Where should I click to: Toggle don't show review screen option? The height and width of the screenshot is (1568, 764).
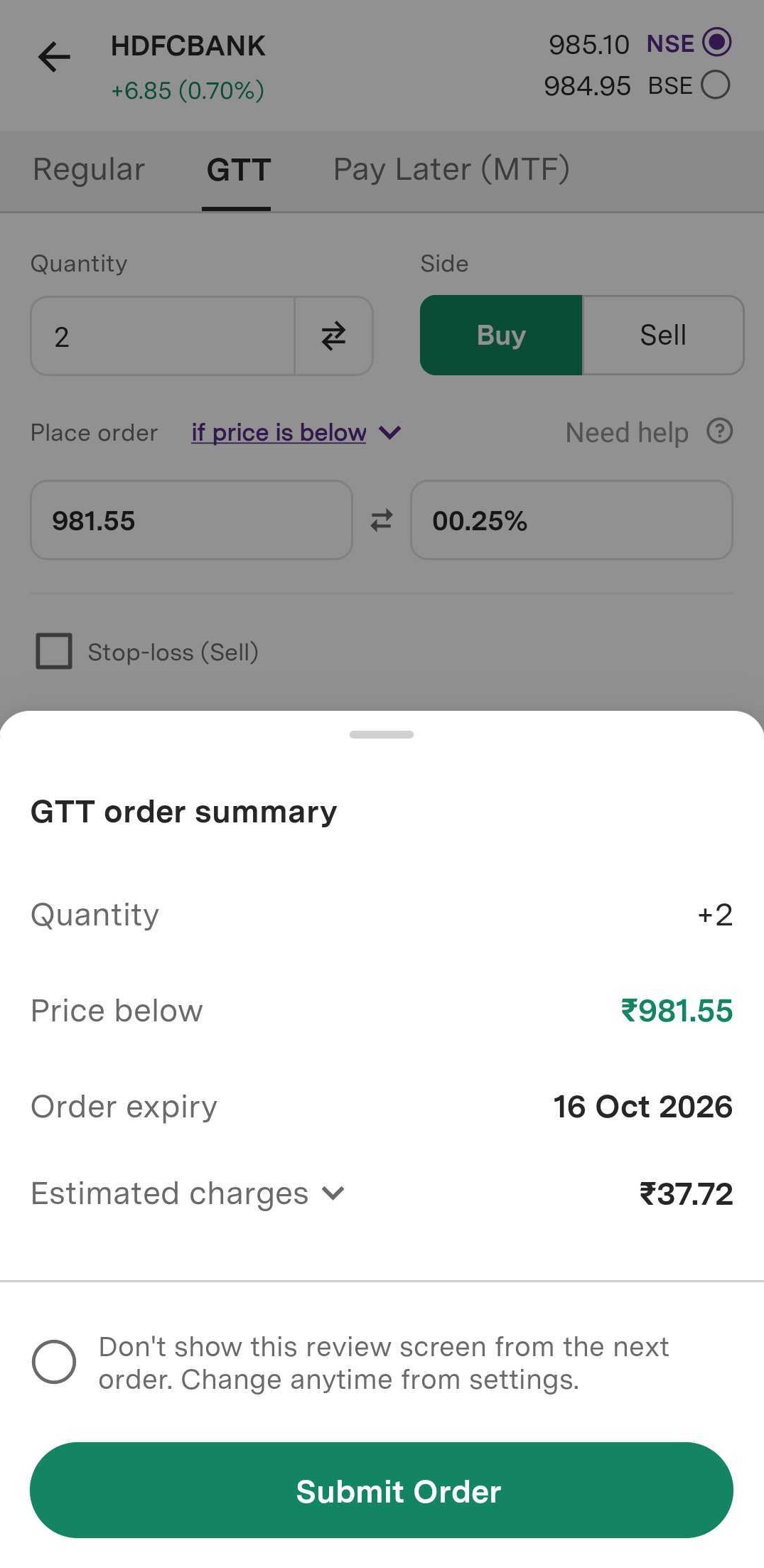pyautogui.click(x=54, y=1362)
